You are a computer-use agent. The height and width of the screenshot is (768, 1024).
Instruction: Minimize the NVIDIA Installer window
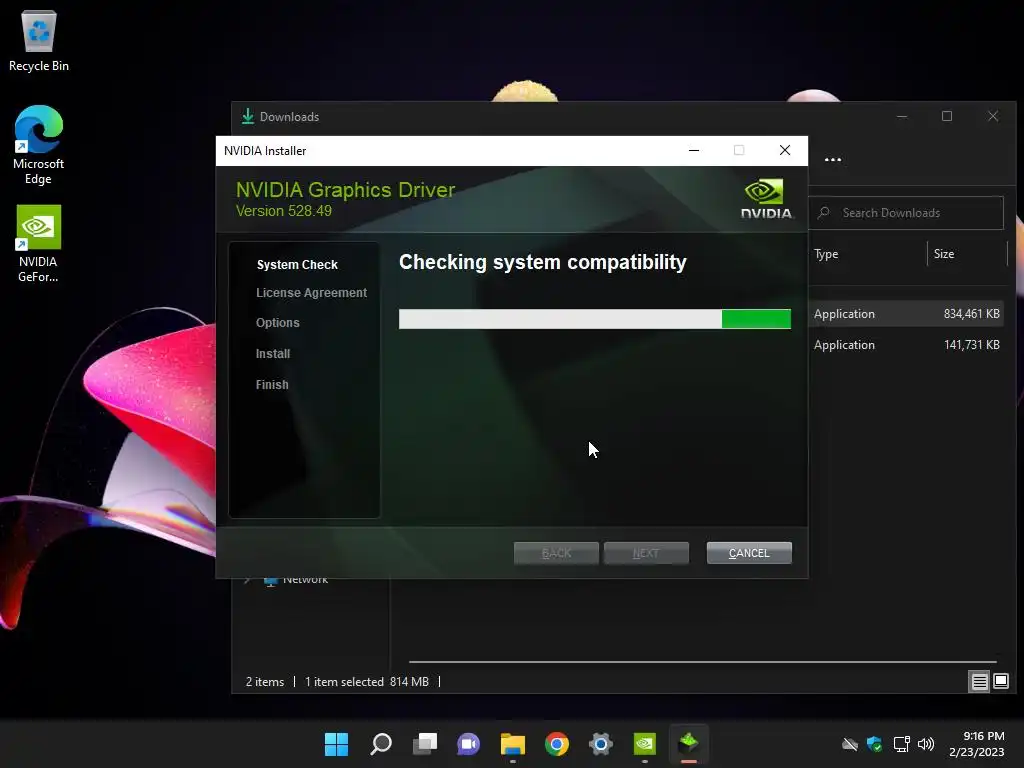click(x=694, y=151)
